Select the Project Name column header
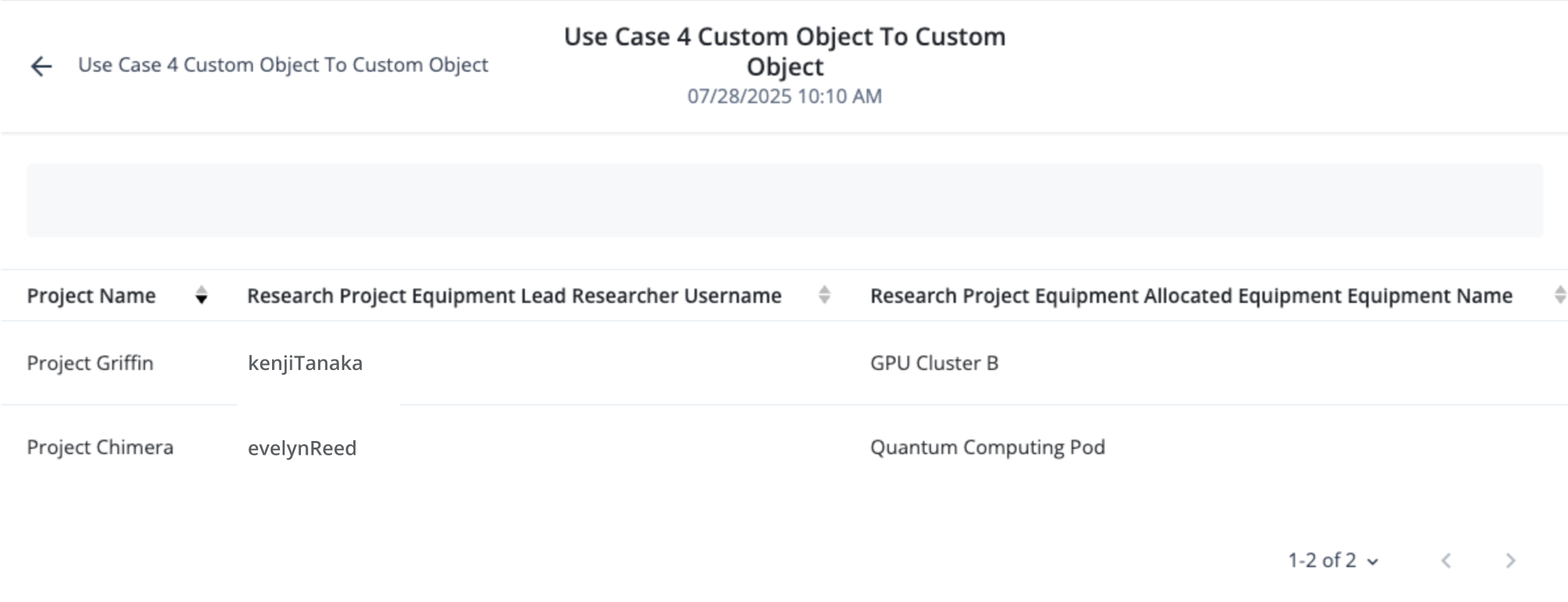The height and width of the screenshot is (602, 1568). click(92, 296)
